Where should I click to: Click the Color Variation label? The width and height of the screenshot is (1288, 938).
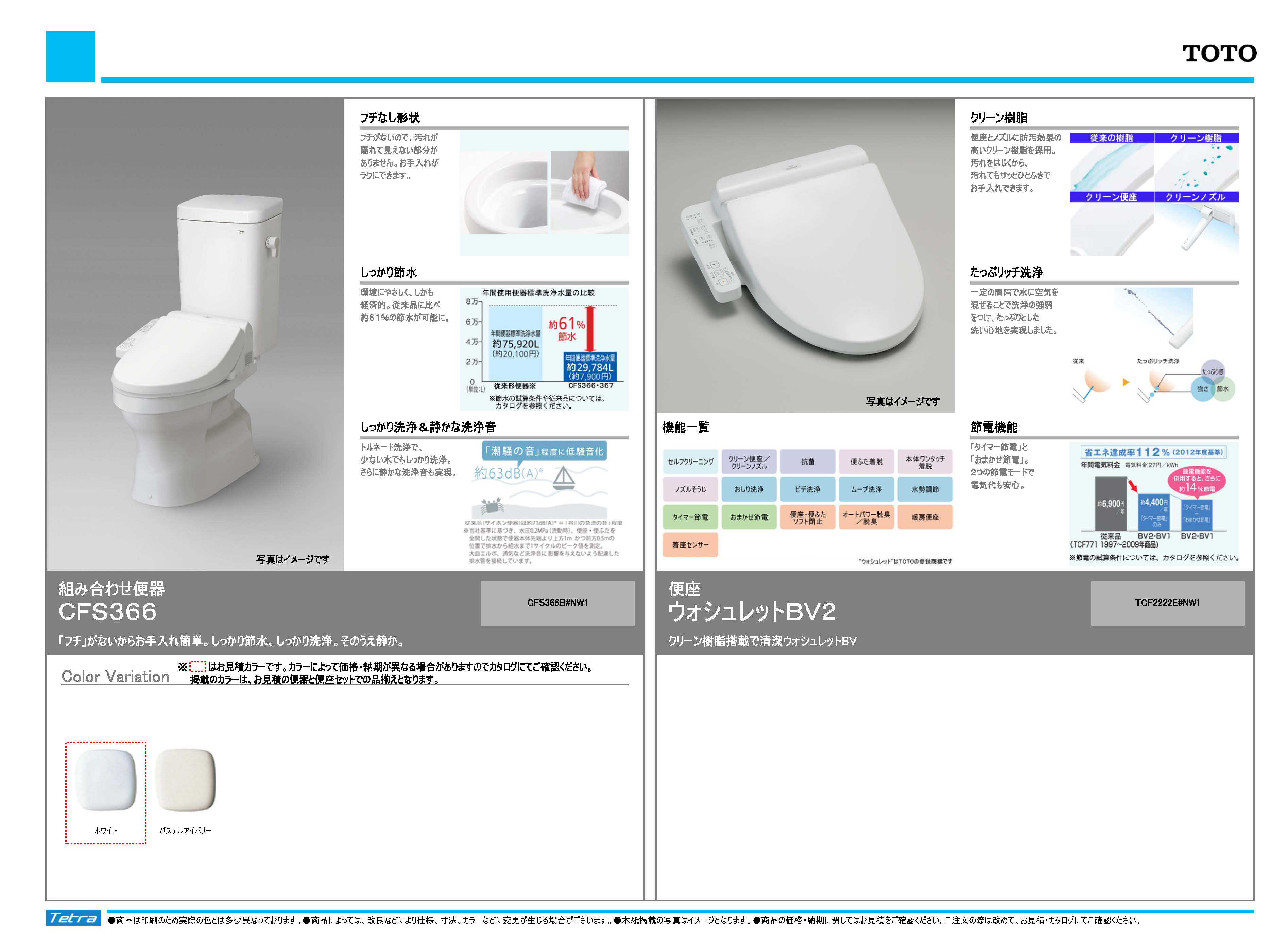(x=115, y=676)
